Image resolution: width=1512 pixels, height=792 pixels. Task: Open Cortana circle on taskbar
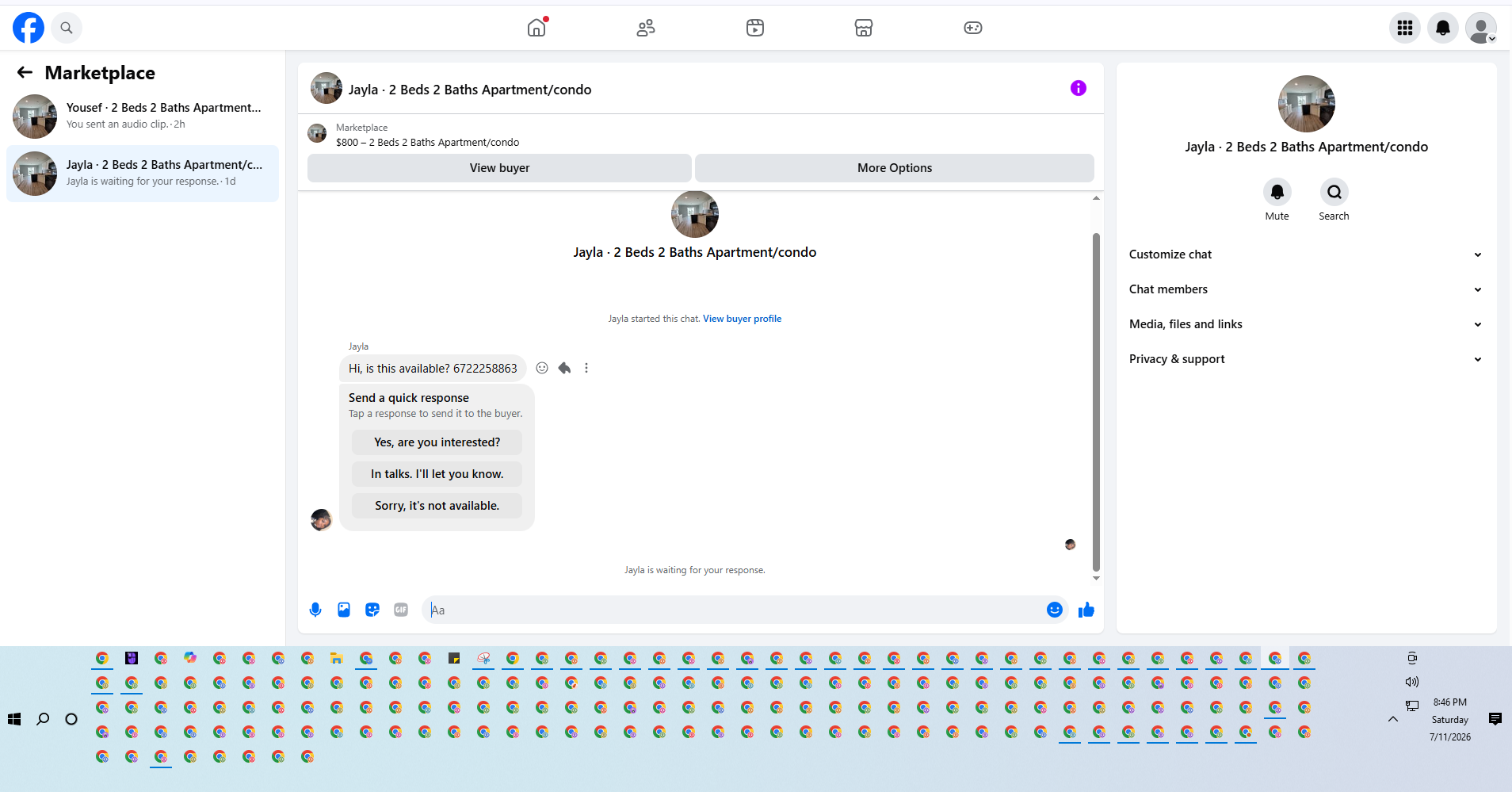pos(71,719)
